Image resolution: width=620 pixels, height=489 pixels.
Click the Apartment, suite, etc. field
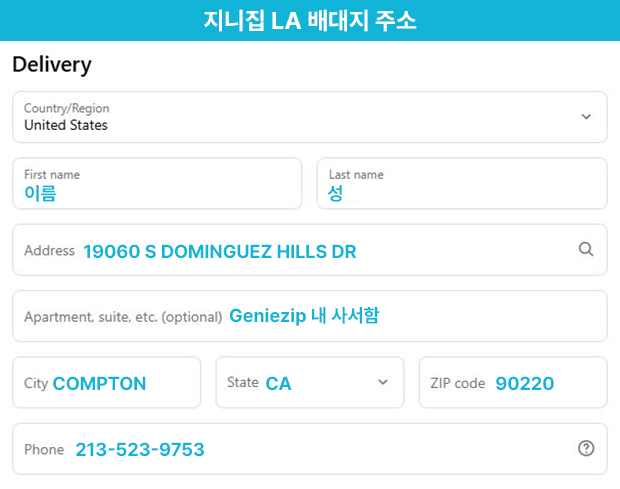[x=310, y=316]
